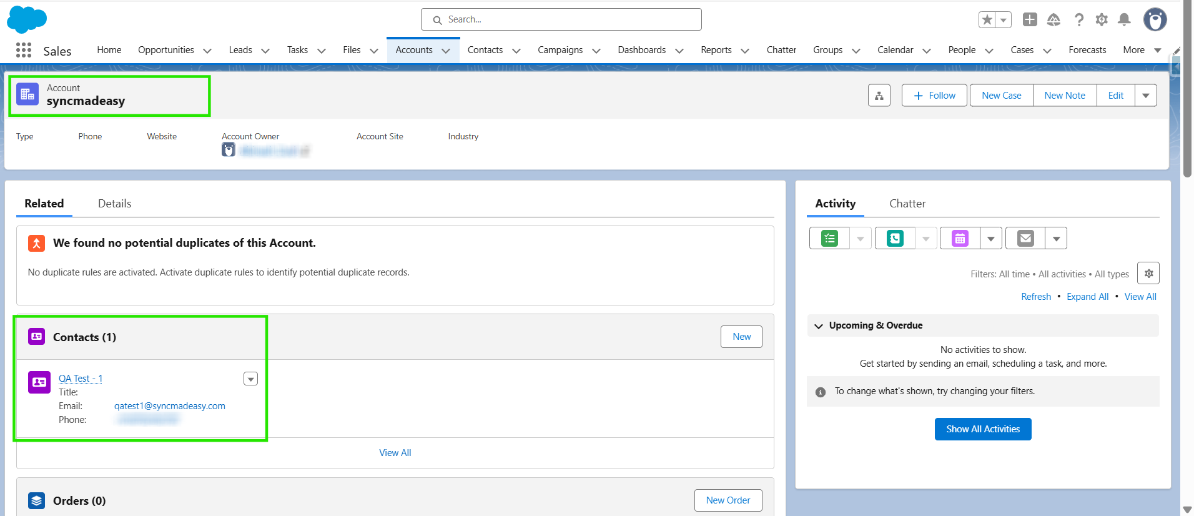
Task: Click the Account building icon in header
Action: [x=27, y=94]
